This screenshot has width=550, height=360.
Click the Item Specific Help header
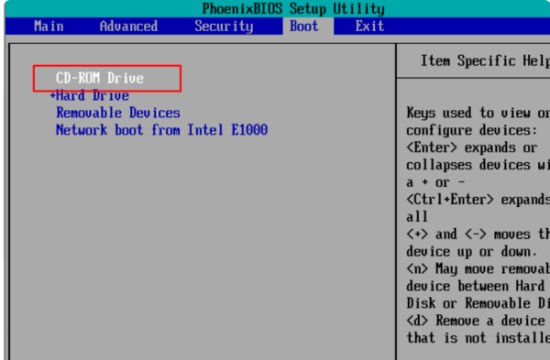485,61
